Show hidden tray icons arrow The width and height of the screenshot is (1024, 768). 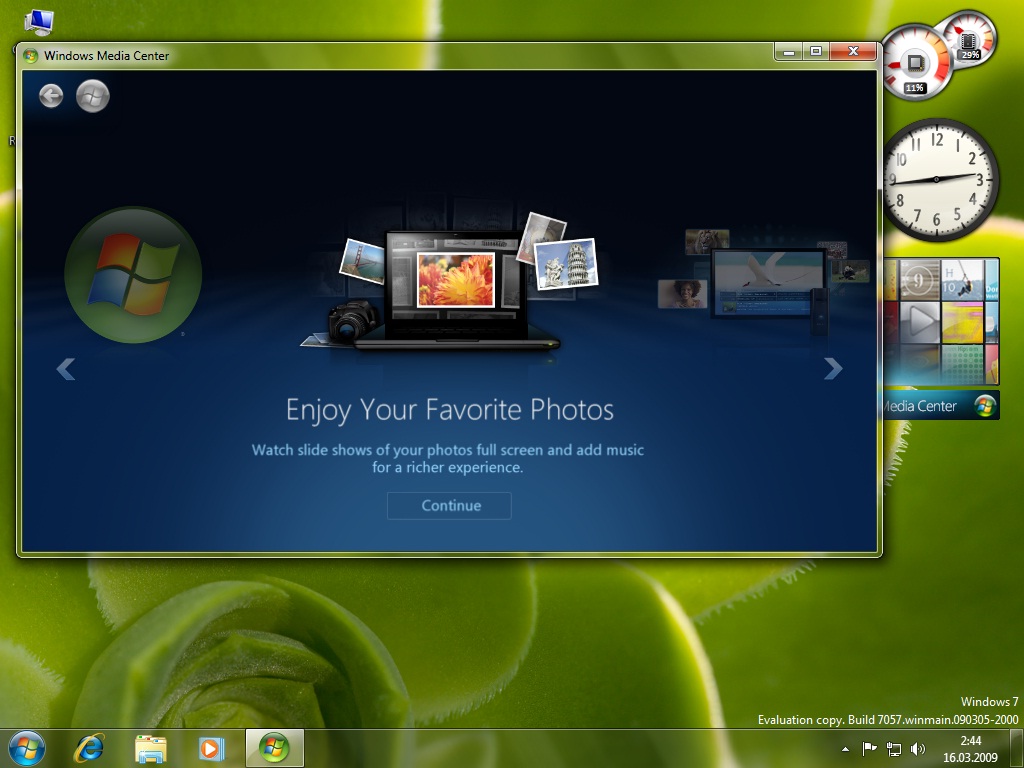pyautogui.click(x=846, y=749)
